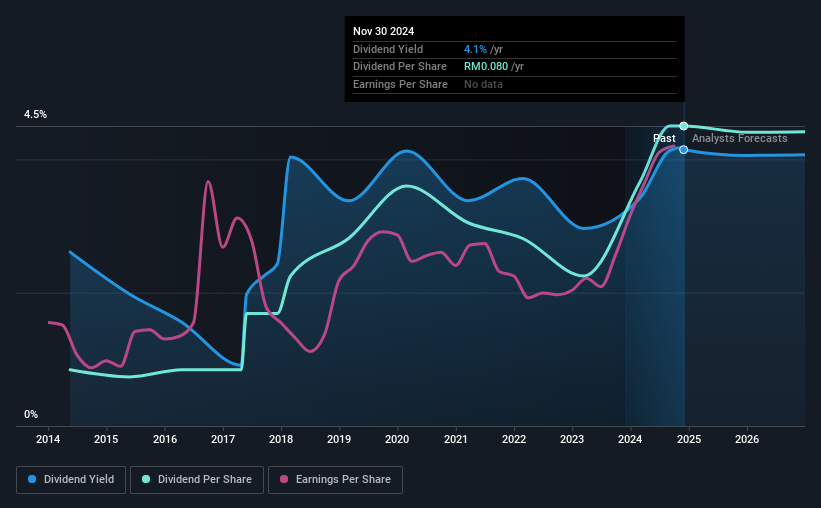
Task: Click the 4.1% dividend yield value
Action: pos(475,49)
